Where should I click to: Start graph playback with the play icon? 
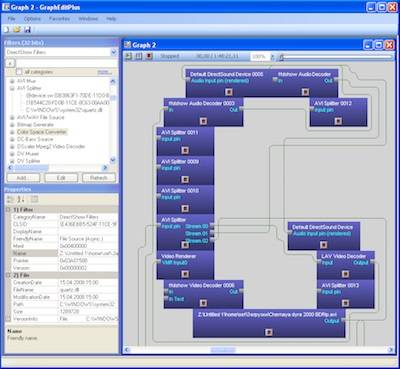coord(128,56)
